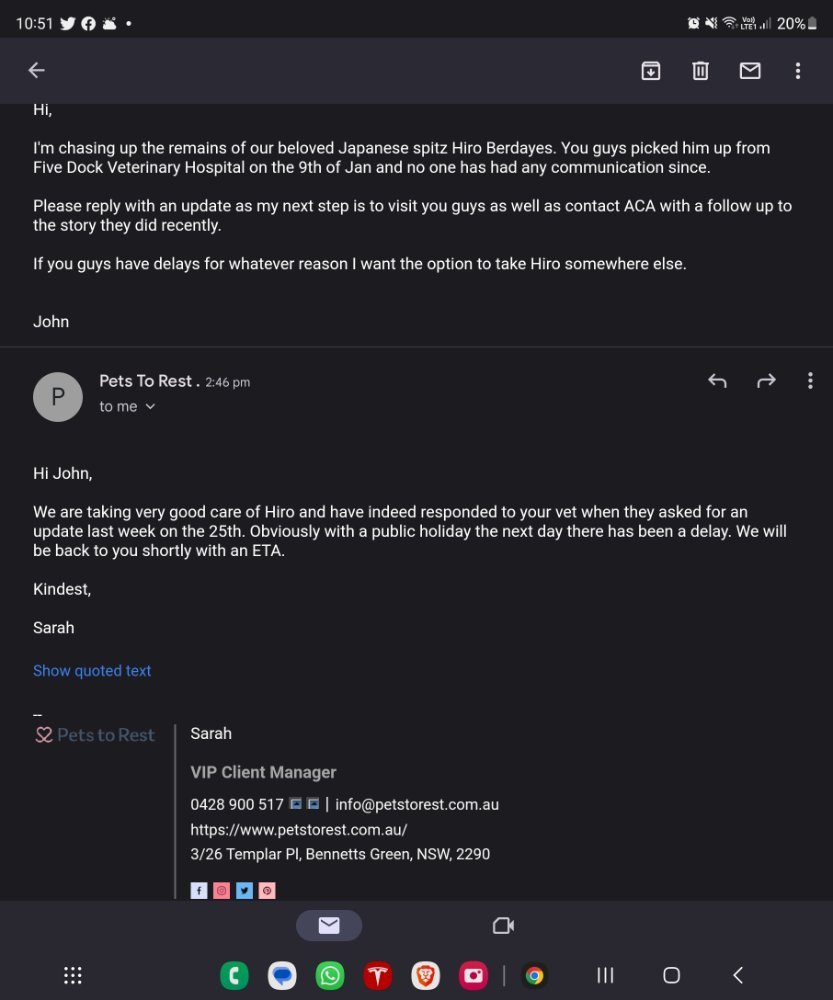This screenshot has width=833, height=1000.
Task: Forward the Pets To Rest message
Action: [766, 381]
